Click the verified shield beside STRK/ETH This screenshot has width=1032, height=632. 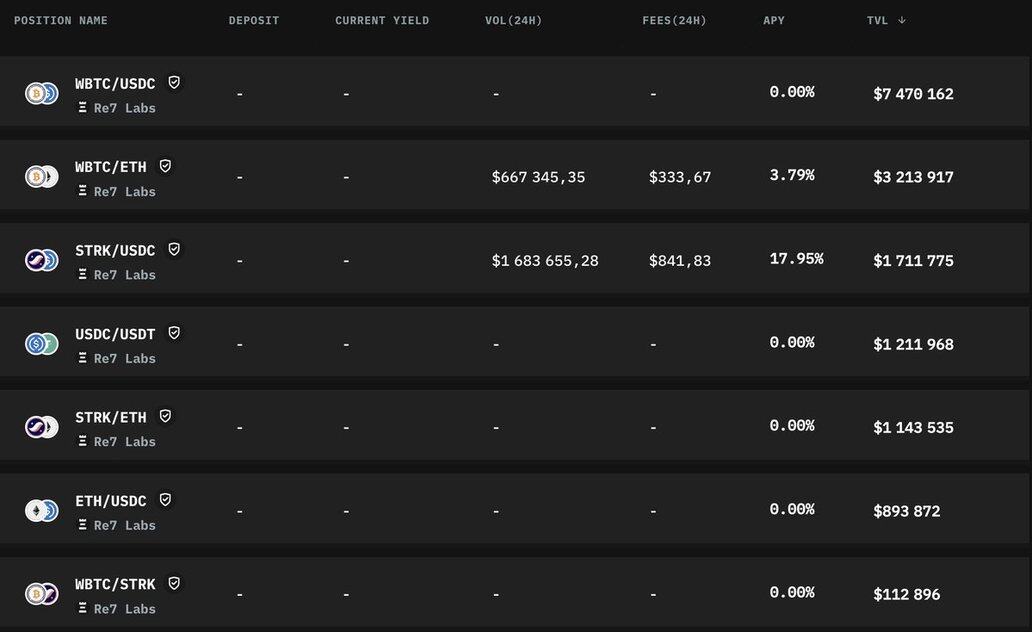(165, 416)
